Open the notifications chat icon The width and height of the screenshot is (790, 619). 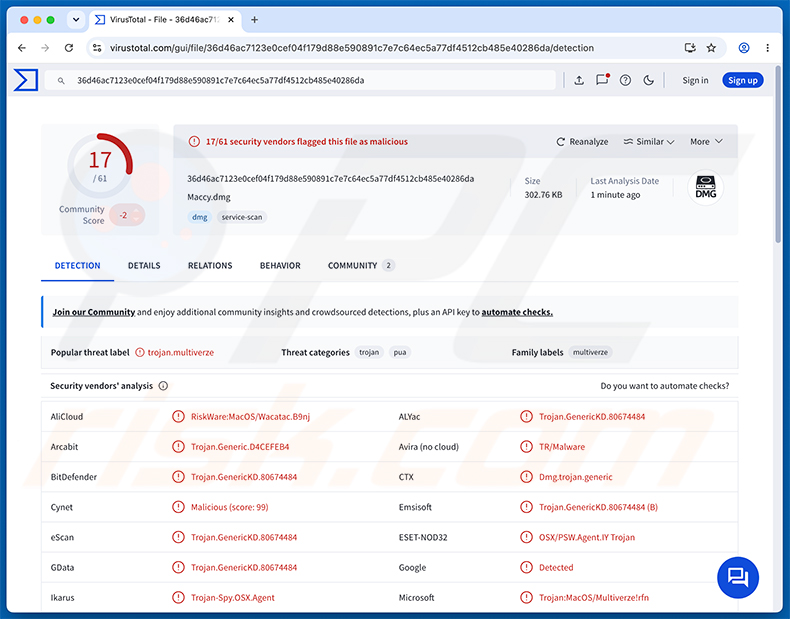tap(603, 80)
